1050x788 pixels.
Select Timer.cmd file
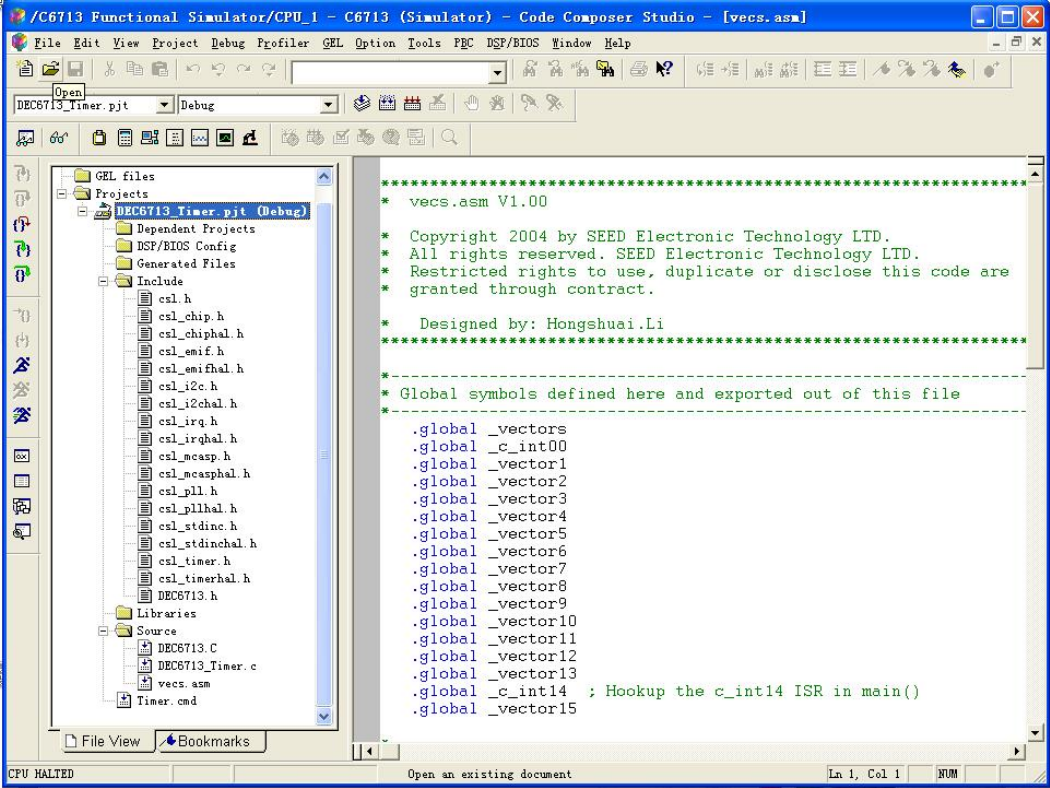(166, 701)
